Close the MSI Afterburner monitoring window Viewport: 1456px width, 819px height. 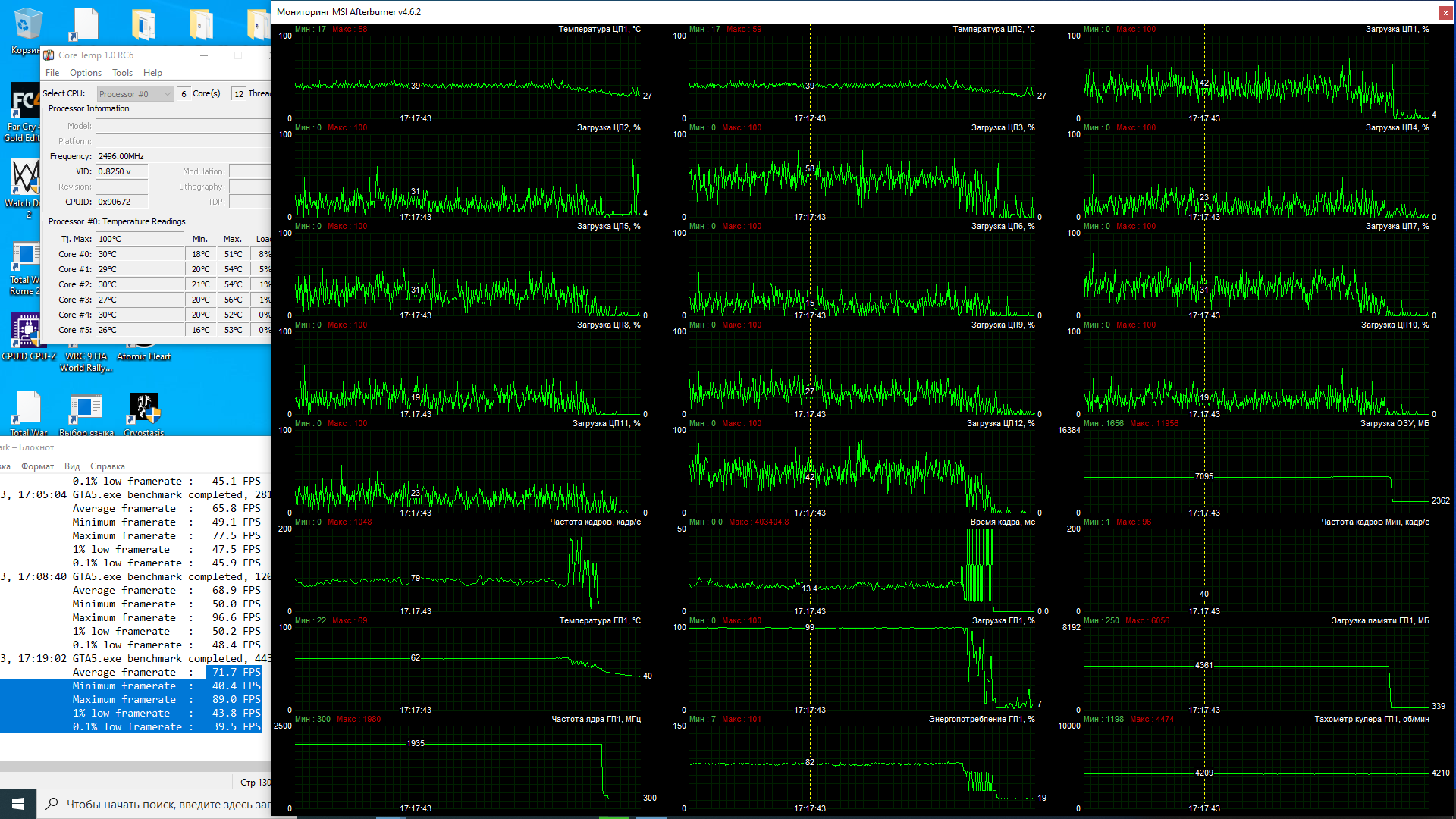point(1444,12)
